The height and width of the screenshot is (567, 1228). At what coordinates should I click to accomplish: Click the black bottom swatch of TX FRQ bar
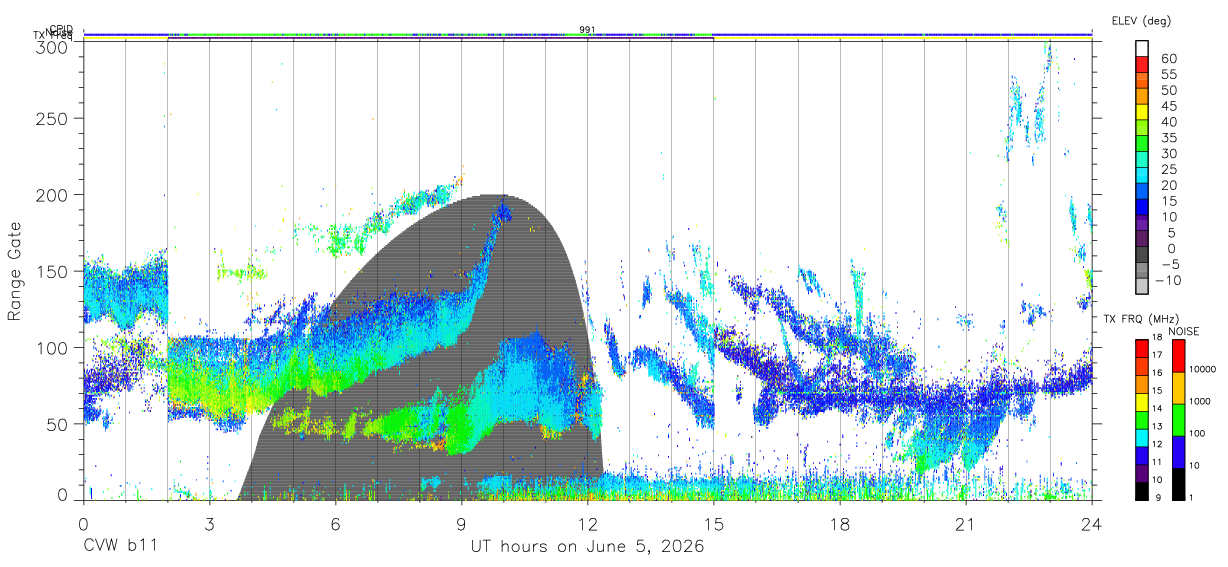pos(1142,491)
